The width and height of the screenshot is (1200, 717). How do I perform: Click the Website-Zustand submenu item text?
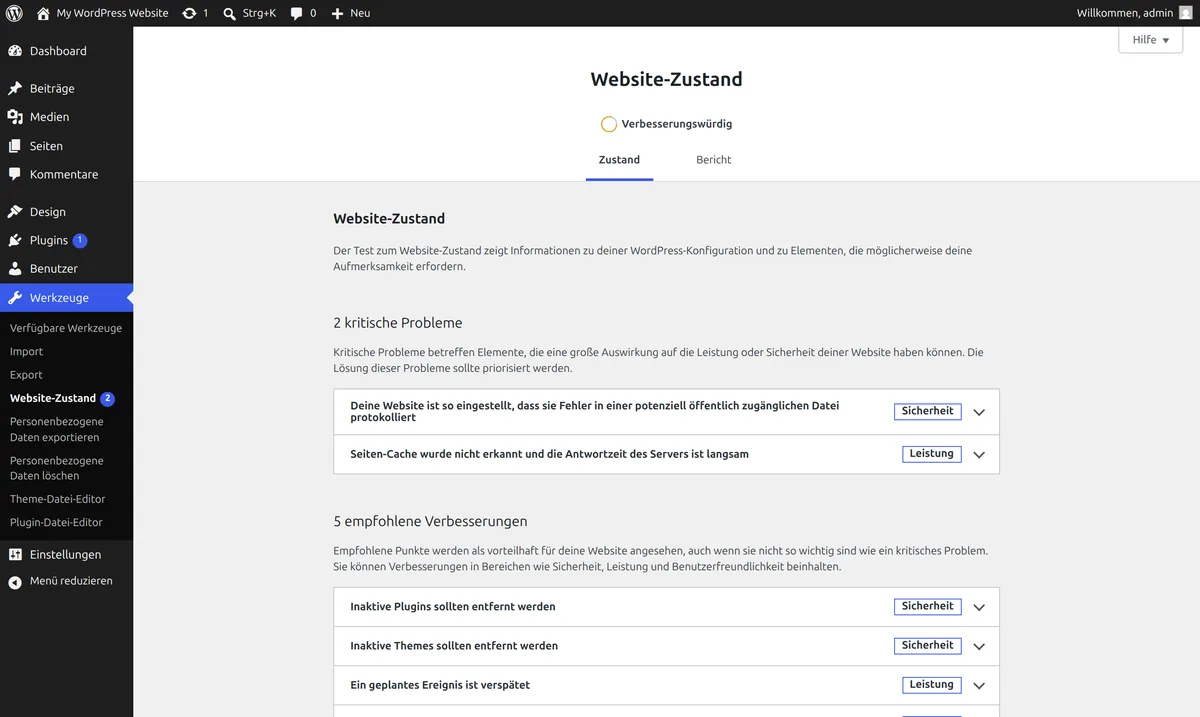53,398
